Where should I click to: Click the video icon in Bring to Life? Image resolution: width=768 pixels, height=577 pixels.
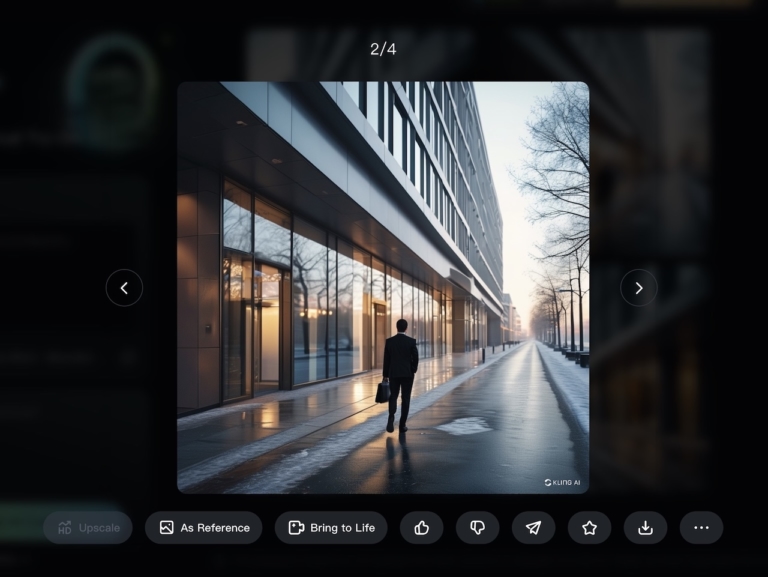point(296,528)
